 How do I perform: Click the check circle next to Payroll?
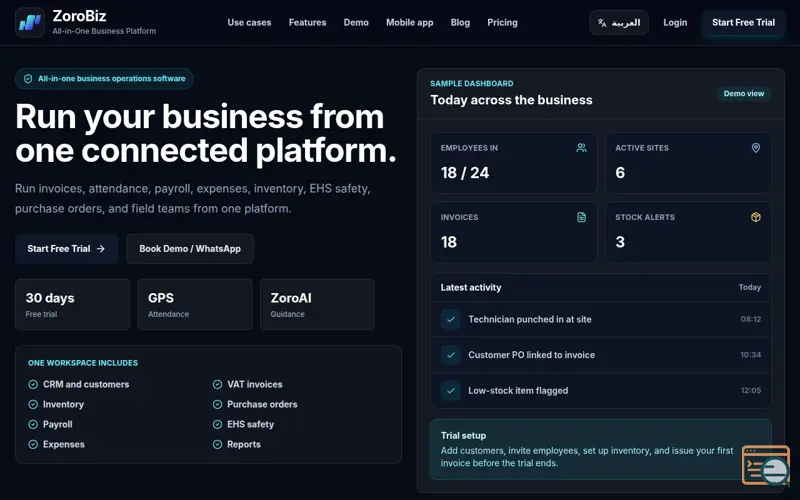pos(33,424)
